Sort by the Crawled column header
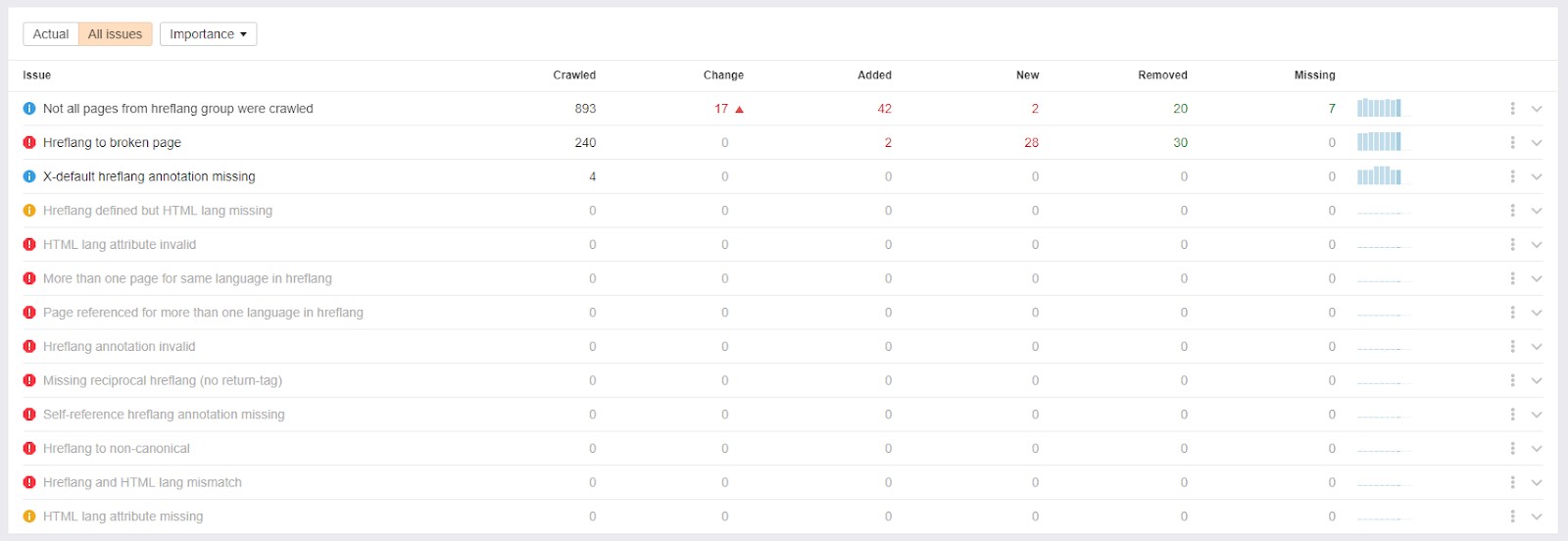Screen dimensions: 1568x541 click(573, 74)
